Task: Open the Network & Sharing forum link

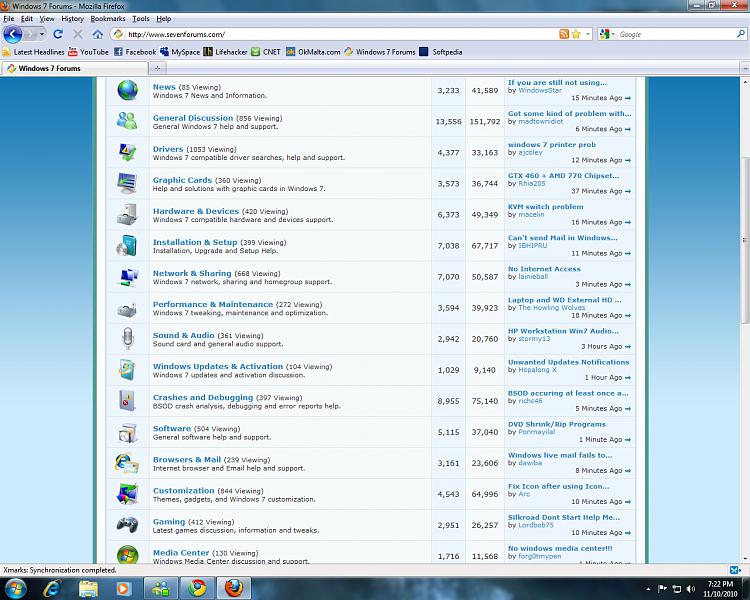Action: pos(192,273)
